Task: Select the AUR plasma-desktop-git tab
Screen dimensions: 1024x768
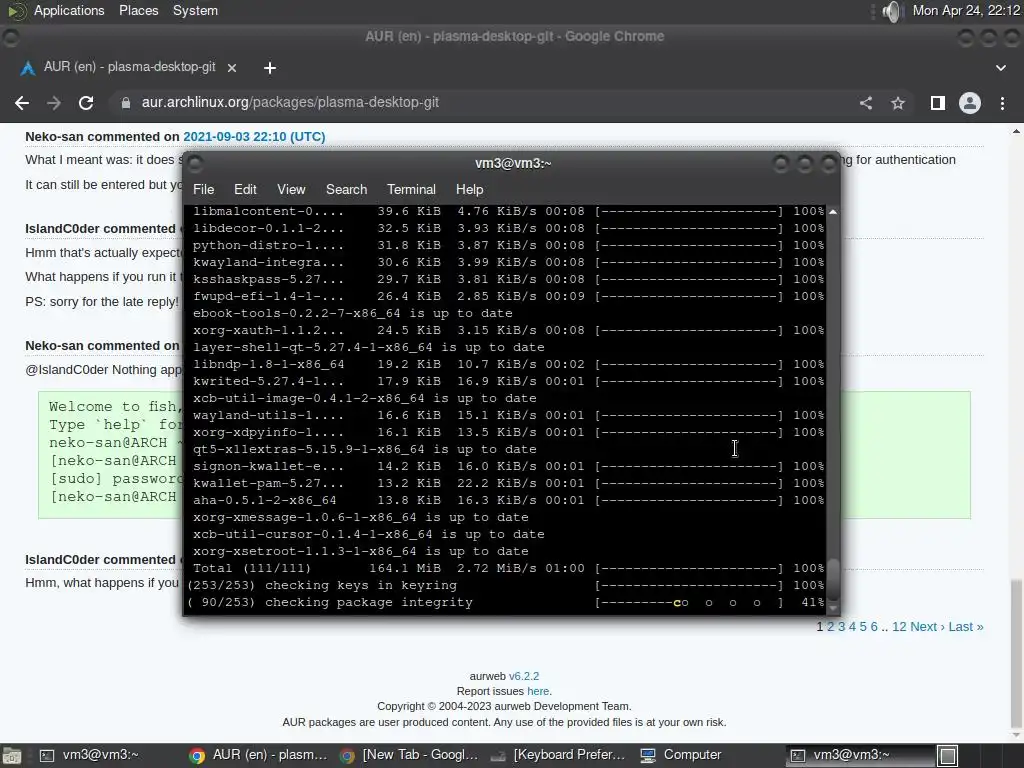Action: point(129,67)
